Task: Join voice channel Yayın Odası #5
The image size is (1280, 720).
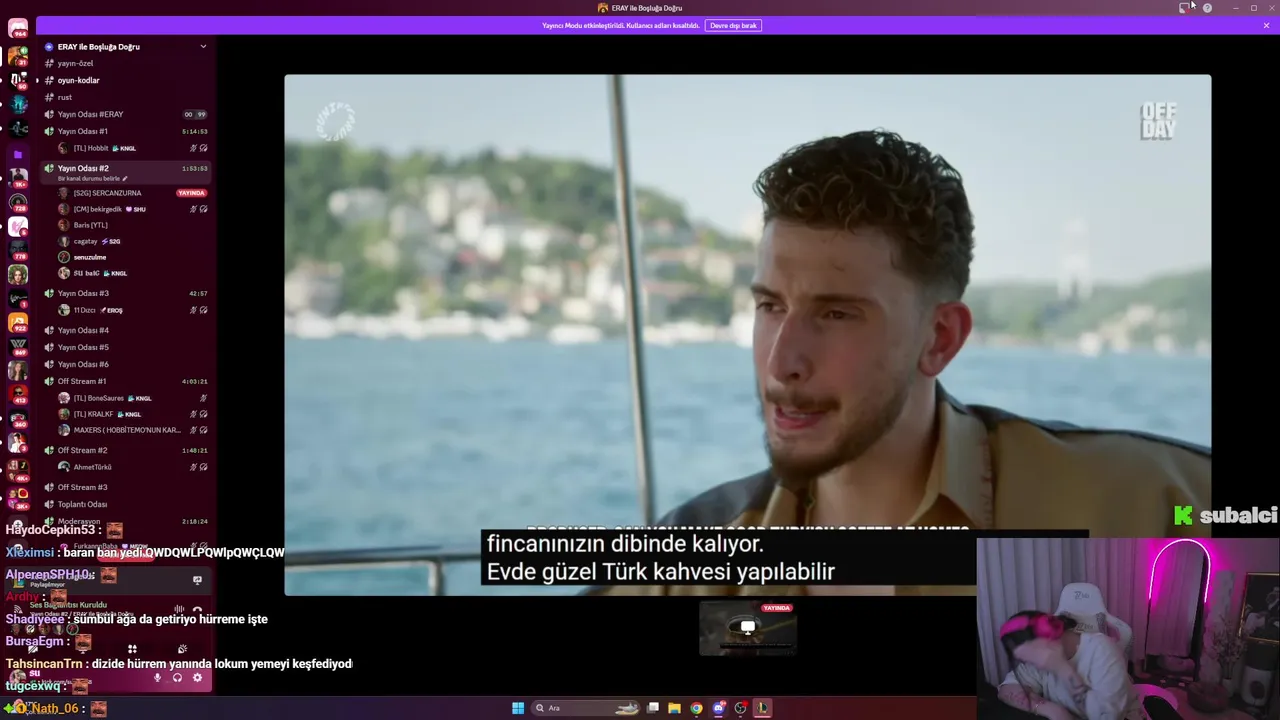Action: tap(125, 347)
